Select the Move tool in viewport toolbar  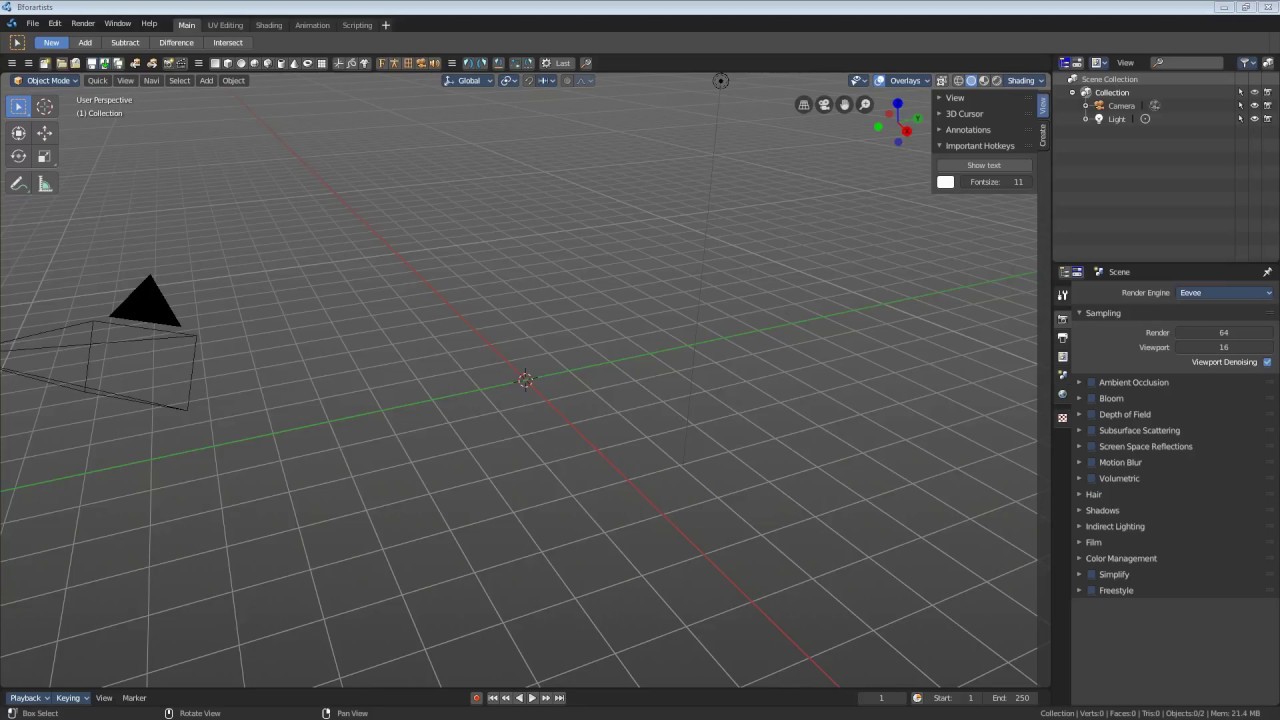(45, 133)
